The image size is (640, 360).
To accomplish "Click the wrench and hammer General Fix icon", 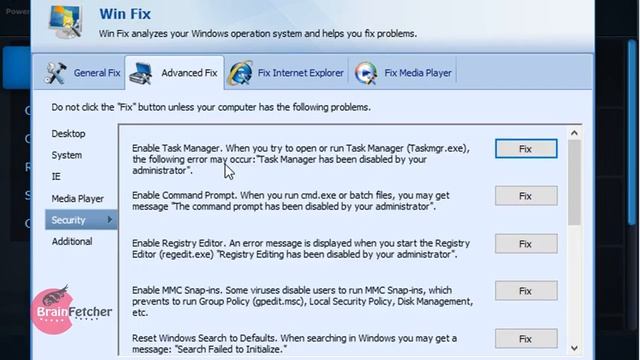I will point(56,73).
